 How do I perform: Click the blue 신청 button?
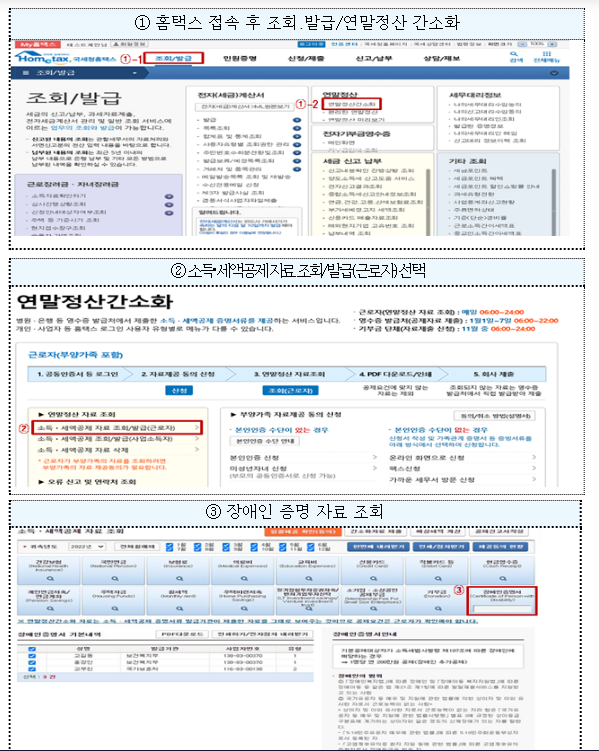click(x=179, y=390)
